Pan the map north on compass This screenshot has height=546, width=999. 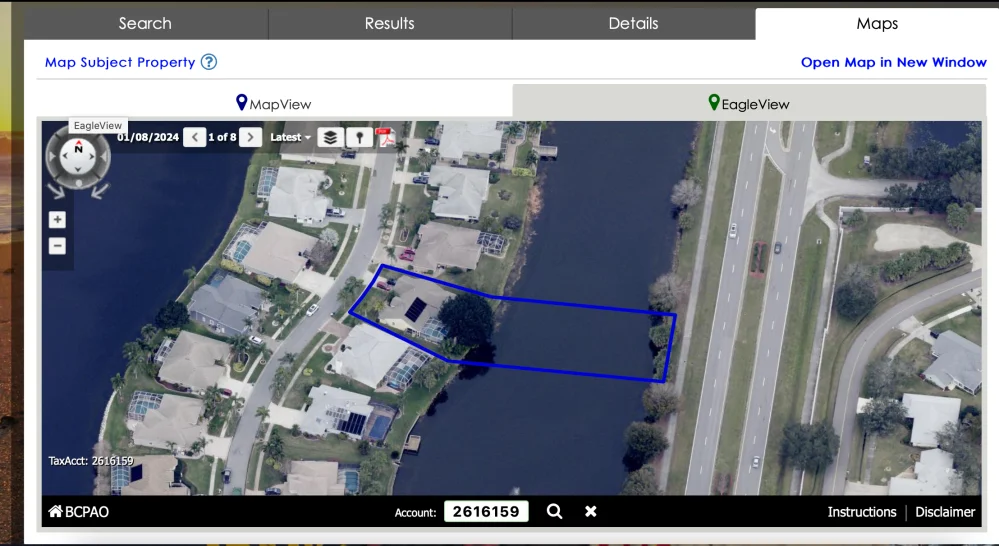pos(78,146)
